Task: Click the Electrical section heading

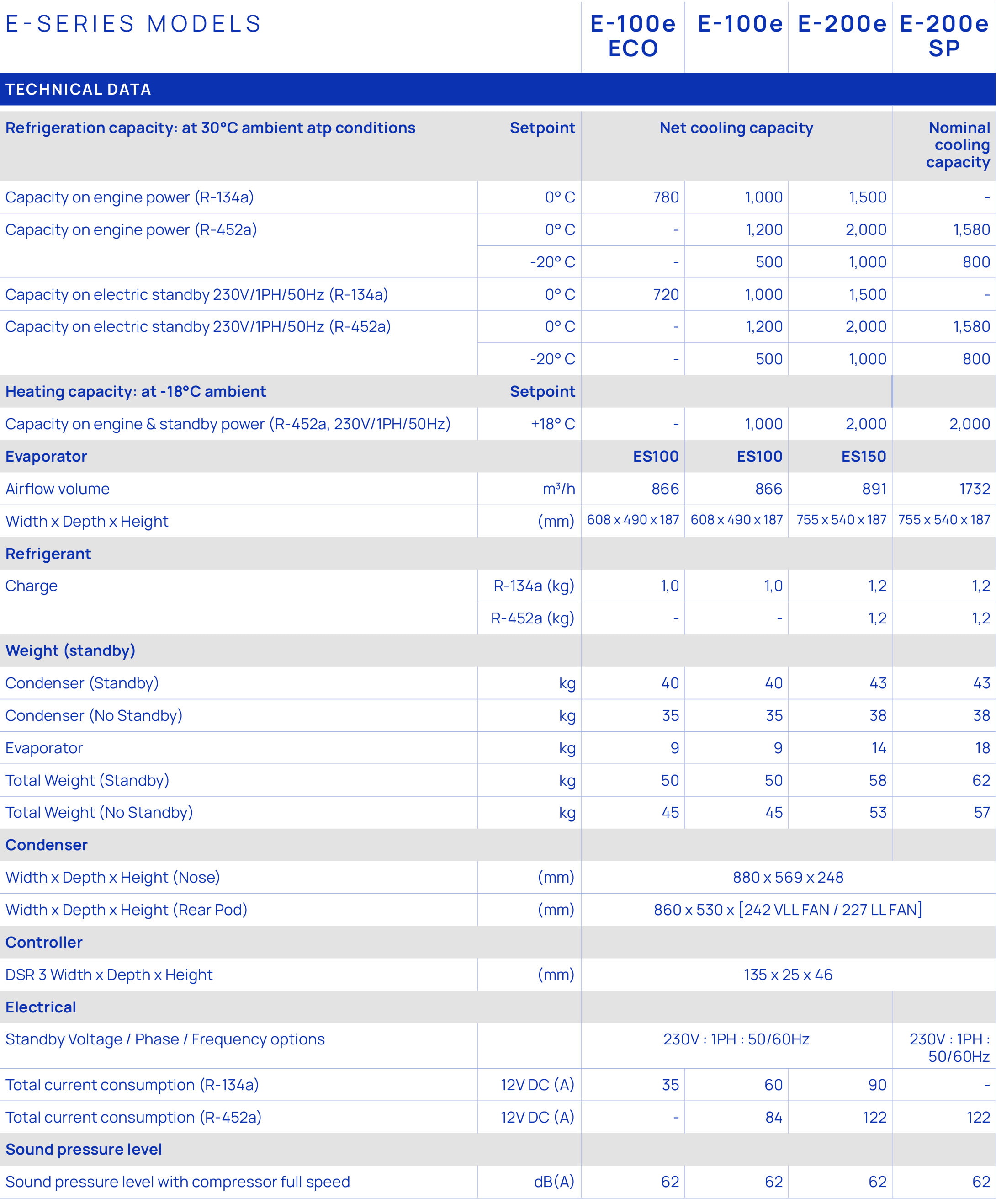Action: tap(41, 1007)
